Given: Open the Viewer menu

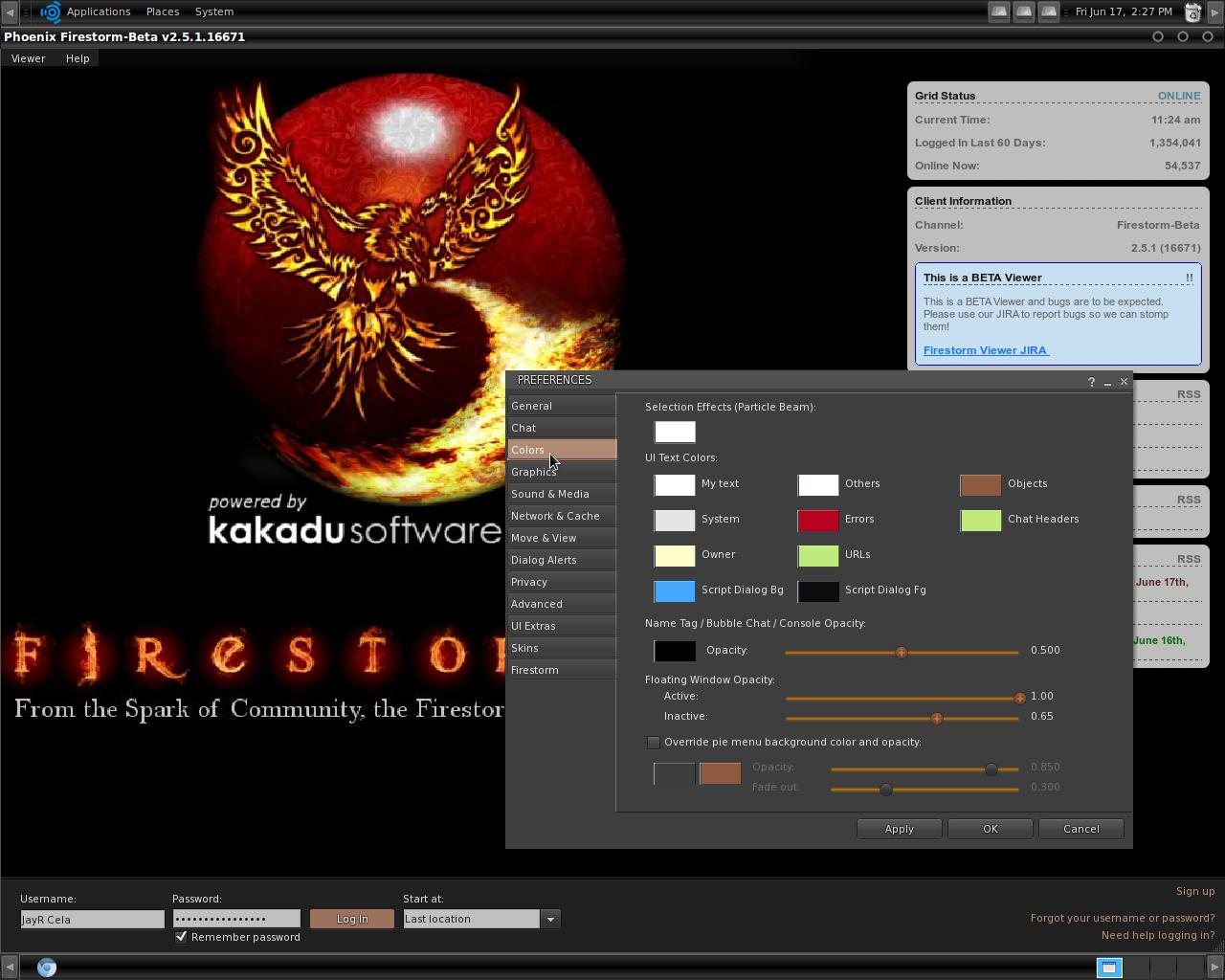Looking at the screenshot, I should [28, 58].
